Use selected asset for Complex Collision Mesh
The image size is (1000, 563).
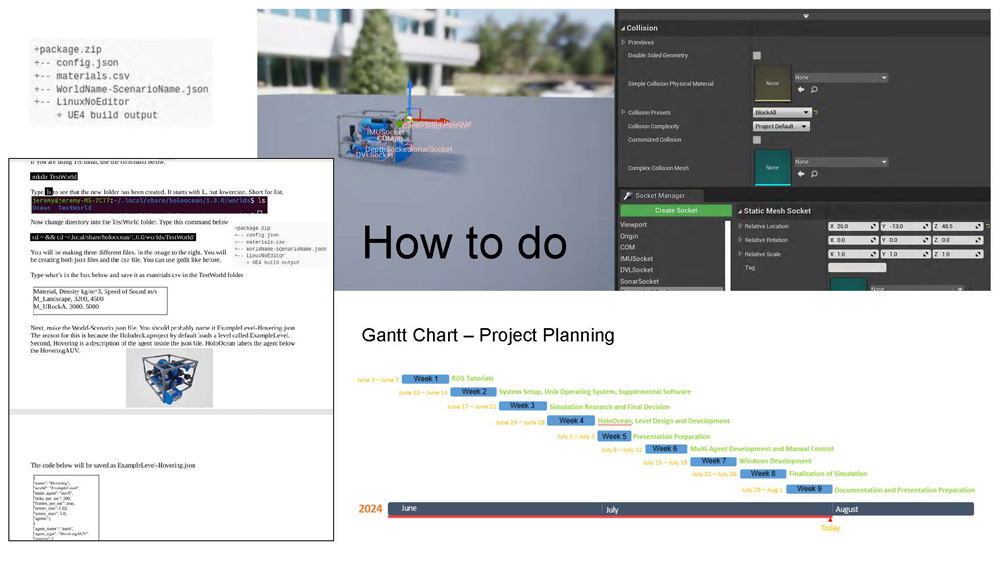(801, 174)
